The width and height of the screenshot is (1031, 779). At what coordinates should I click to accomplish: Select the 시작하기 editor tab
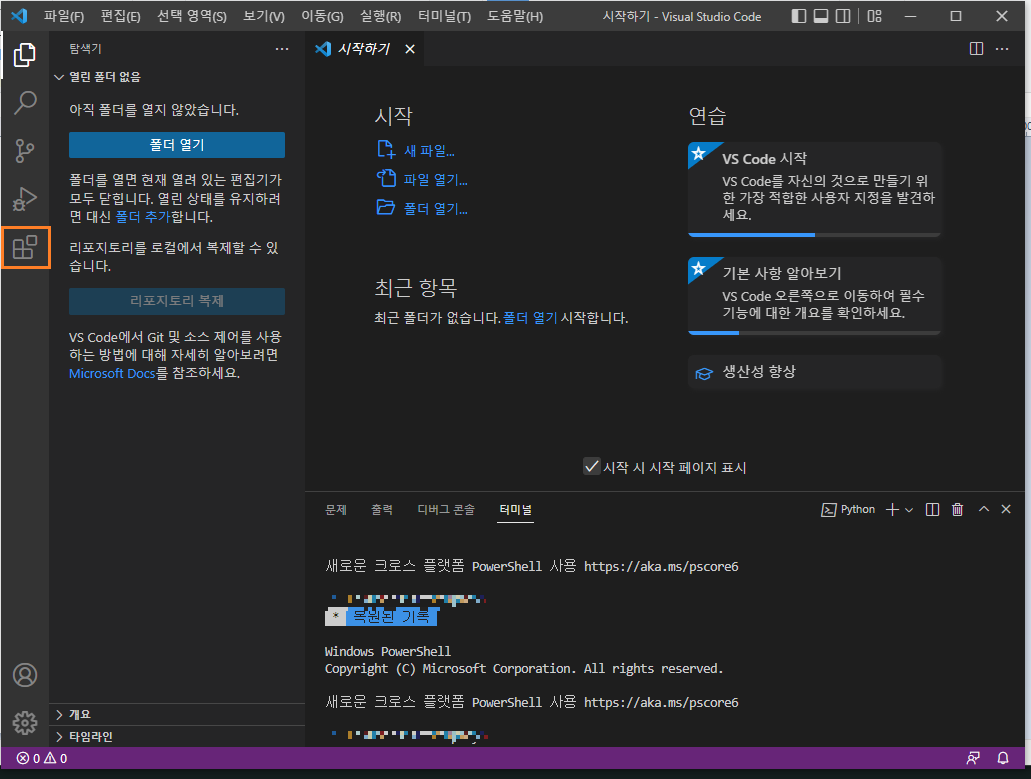(x=364, y=49)
